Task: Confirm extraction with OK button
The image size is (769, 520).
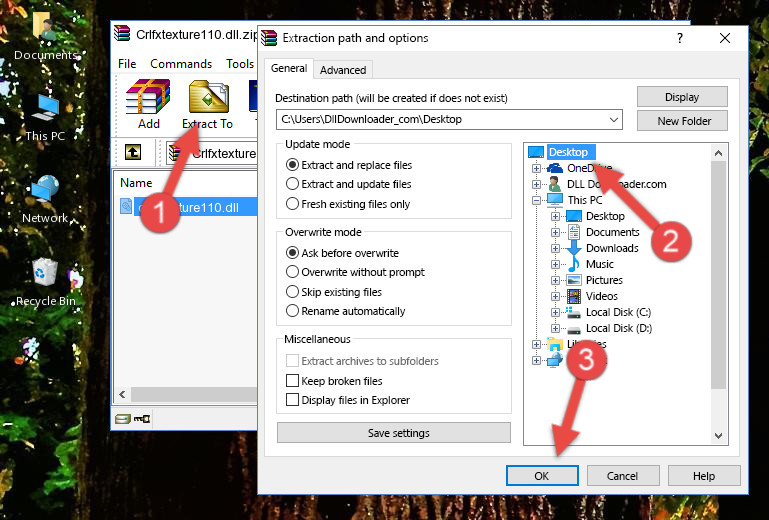Action: pyautogui.click(x=542, y=475)
